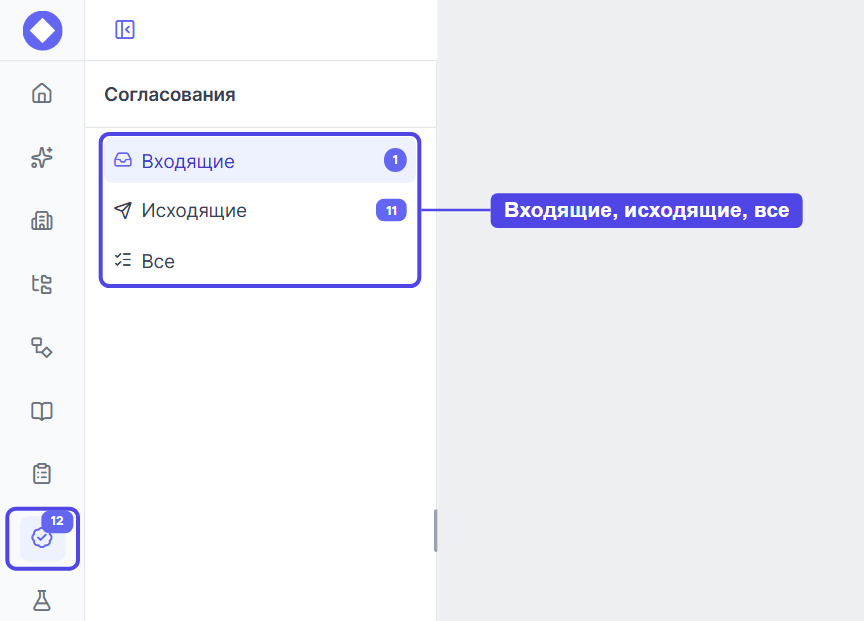The width and height of the screenshot is (864, 621).
Task: Open the sparkles AI assistant icon
Action: [x=42, y=158]
